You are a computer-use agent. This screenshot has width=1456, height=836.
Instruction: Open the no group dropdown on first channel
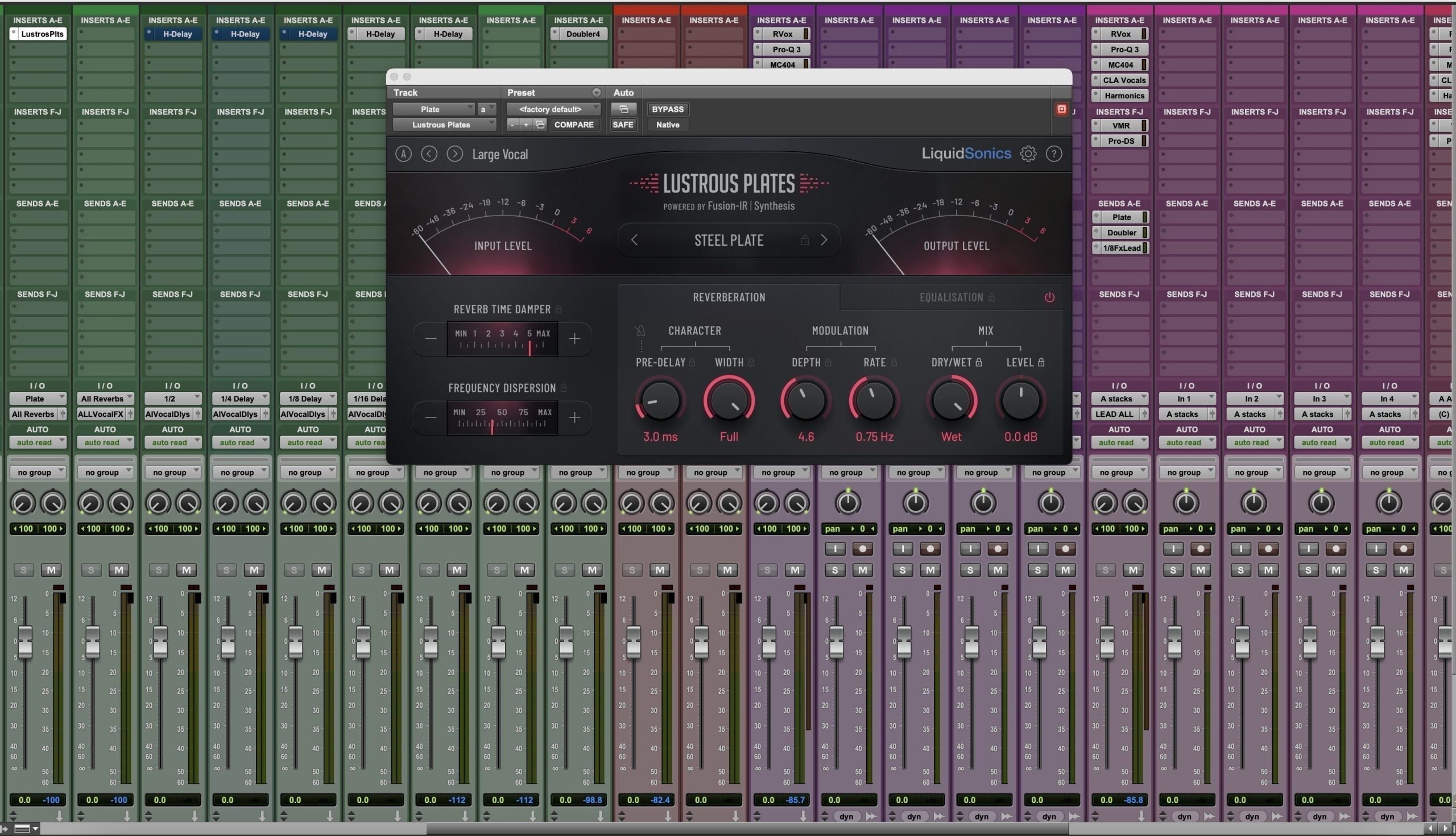(37, 471)
